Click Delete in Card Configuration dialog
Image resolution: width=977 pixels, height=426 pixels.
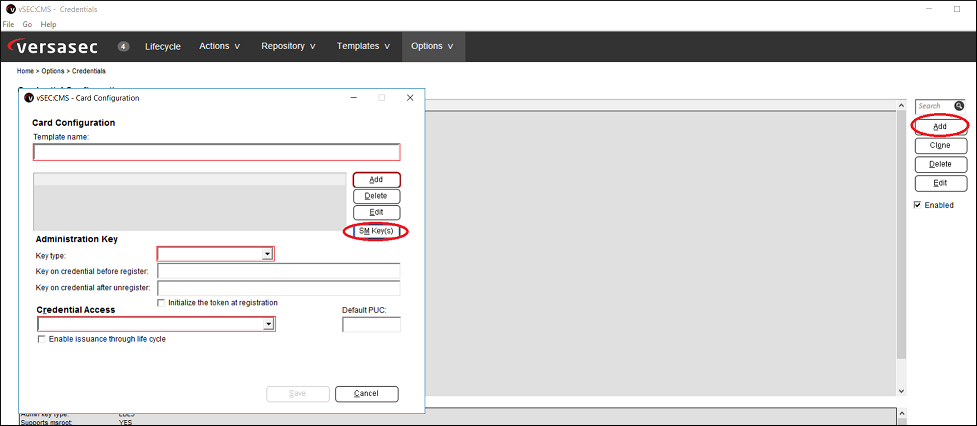pos(376,196)
